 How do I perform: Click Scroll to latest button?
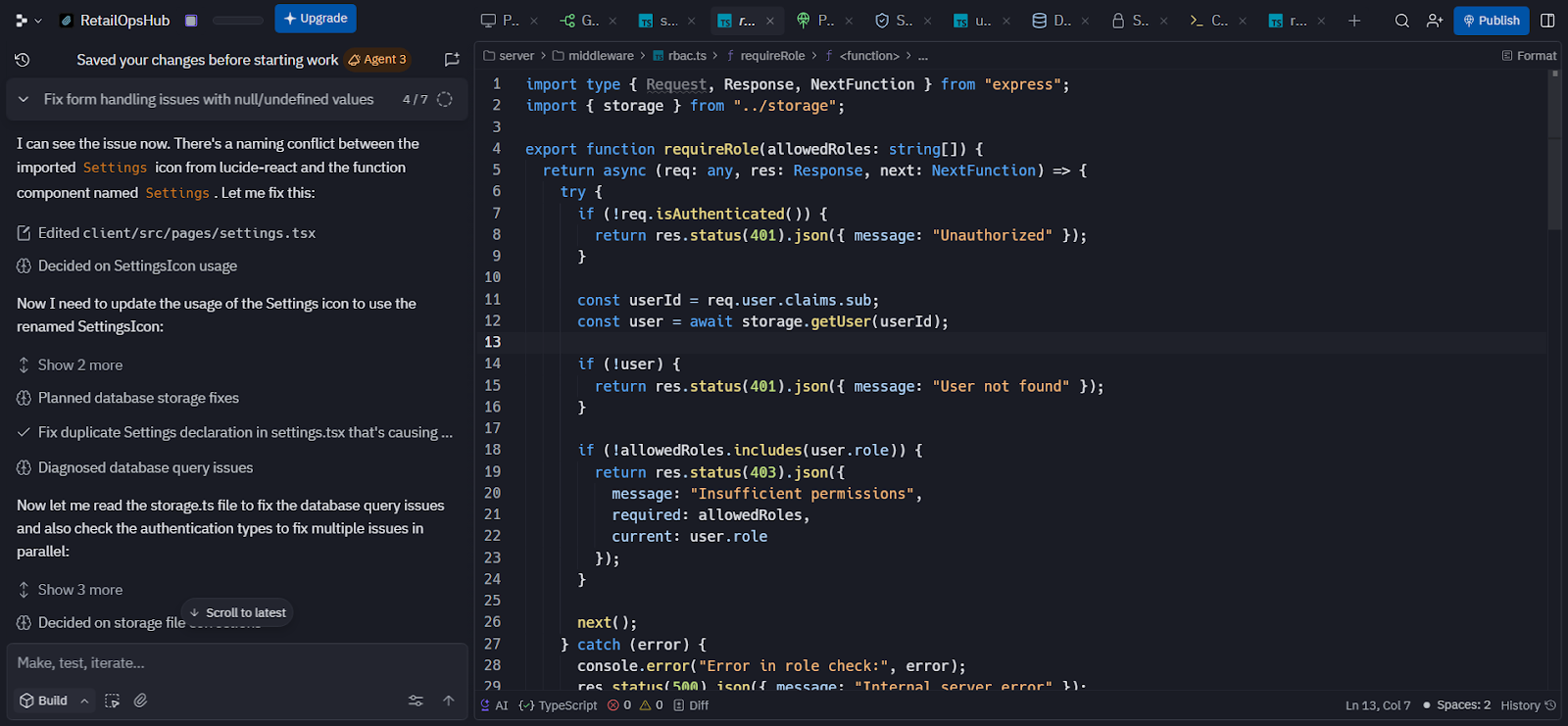point(237,612)
